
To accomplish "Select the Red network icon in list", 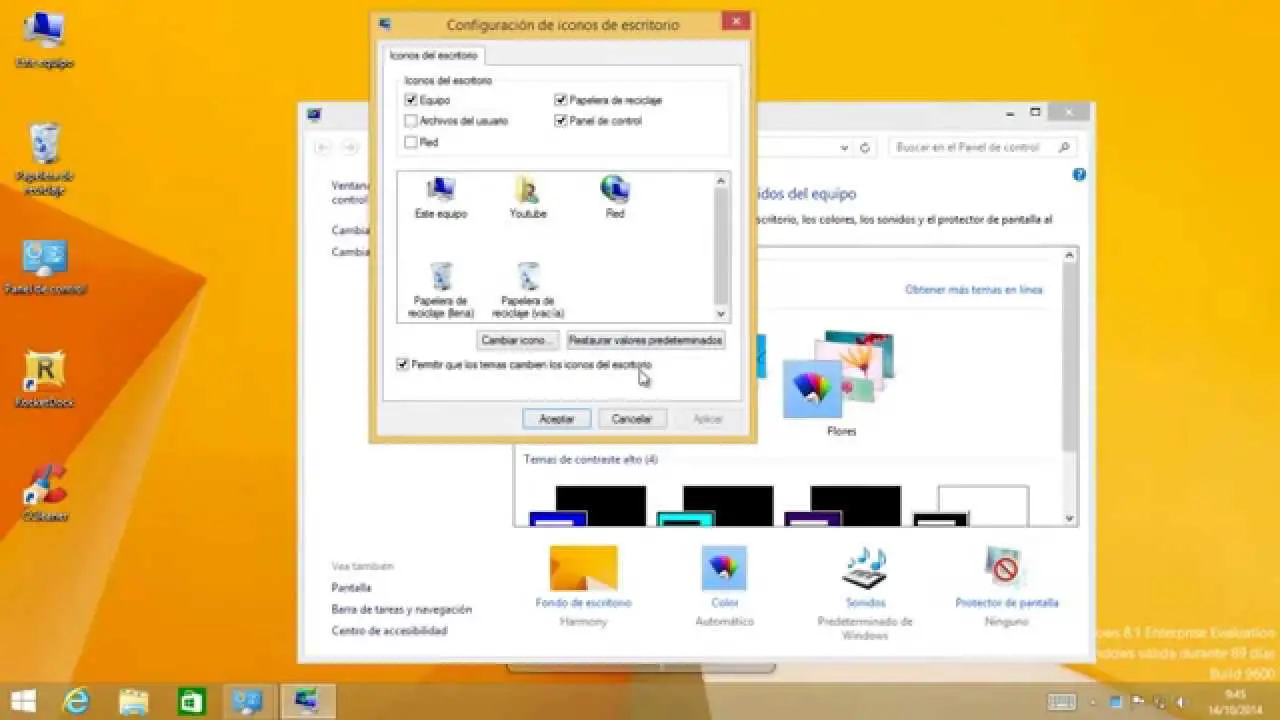I will (614, 197).
